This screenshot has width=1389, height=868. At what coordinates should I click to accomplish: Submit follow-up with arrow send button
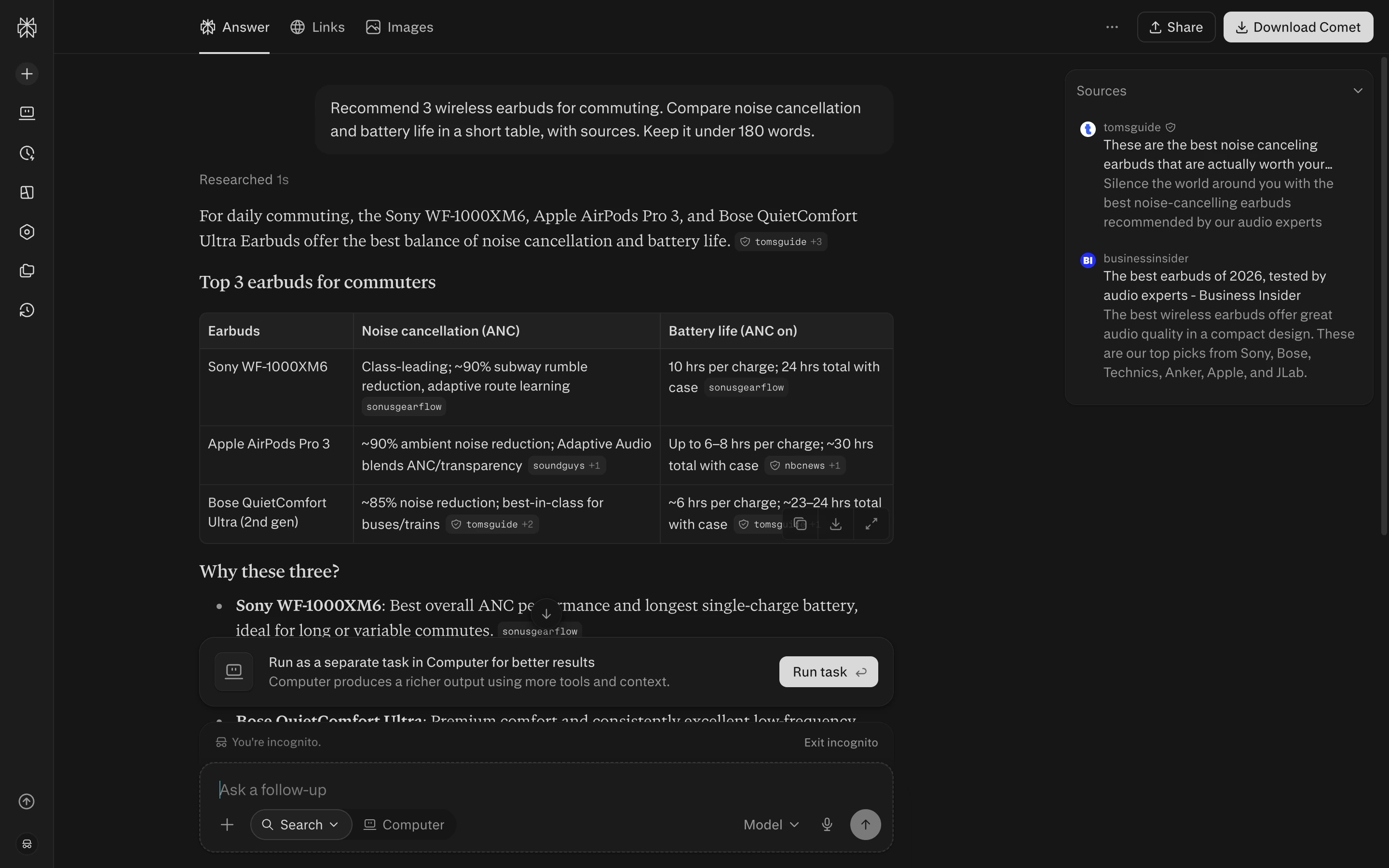click(x=865, y=825)
